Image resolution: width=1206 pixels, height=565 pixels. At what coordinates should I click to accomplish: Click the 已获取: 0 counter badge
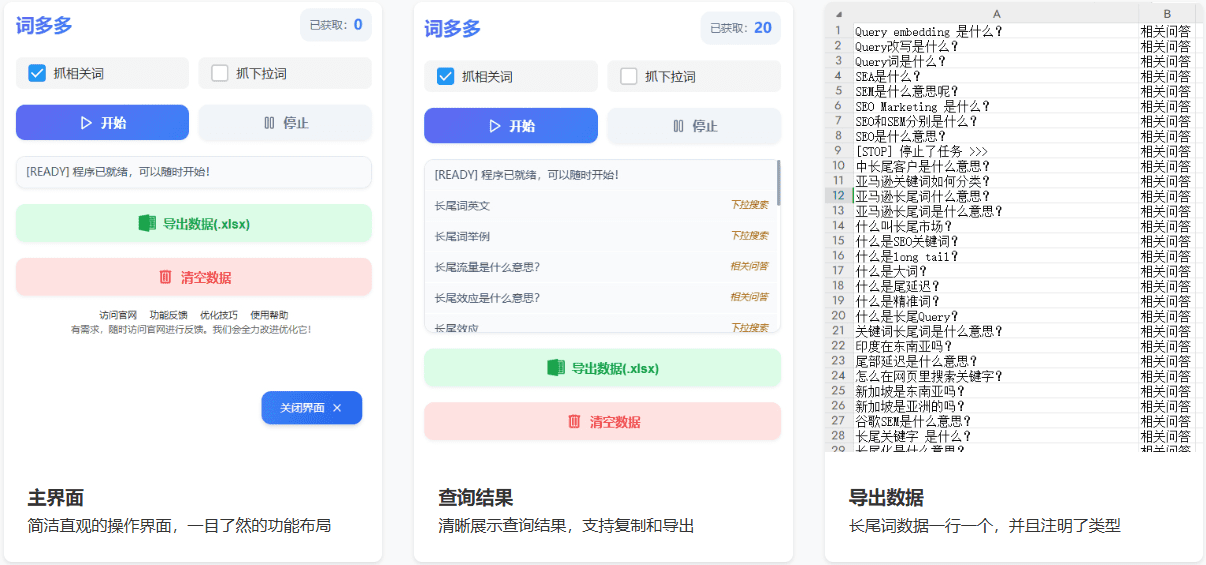[336, 25]
